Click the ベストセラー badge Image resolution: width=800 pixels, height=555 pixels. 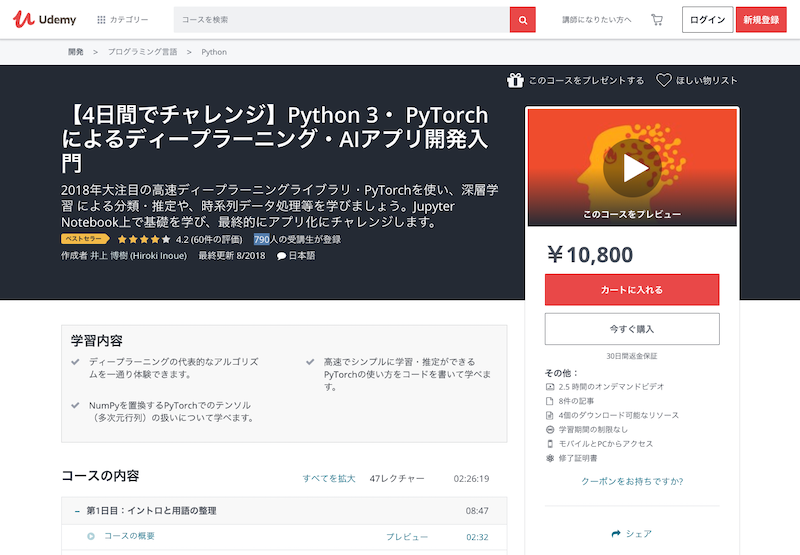pyautogui.click(x=85, y=239)
